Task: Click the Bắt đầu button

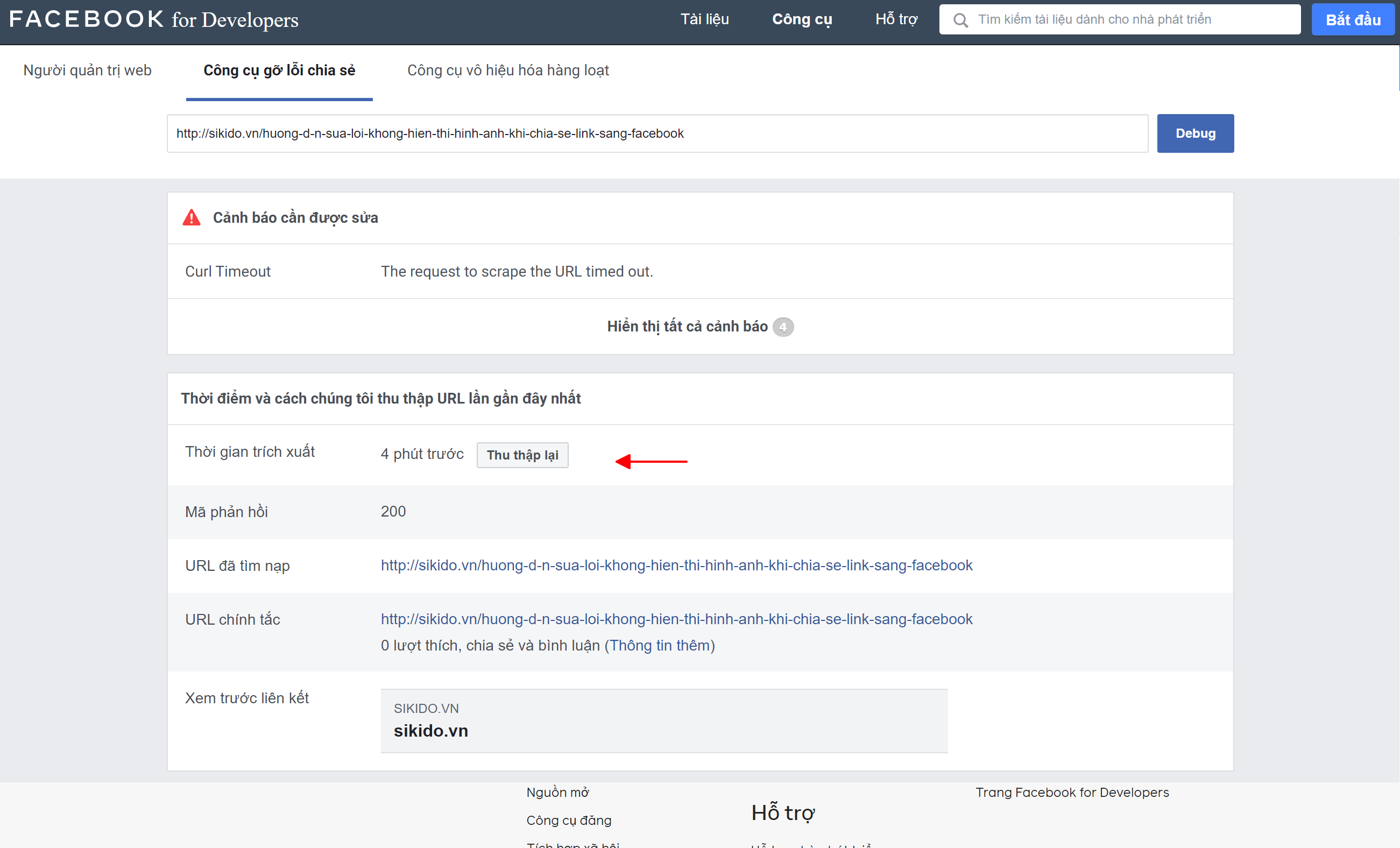Action: point(1353,20)
